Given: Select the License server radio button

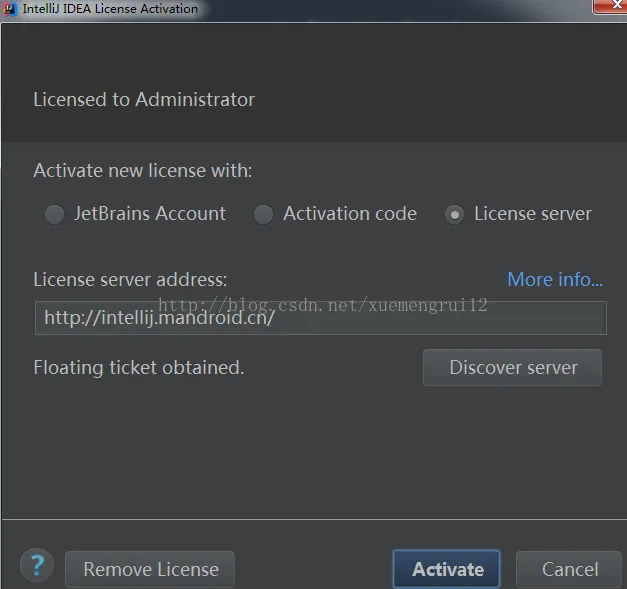Looking at the screenshot, I should pyautogui.click(x=454, y=214).
